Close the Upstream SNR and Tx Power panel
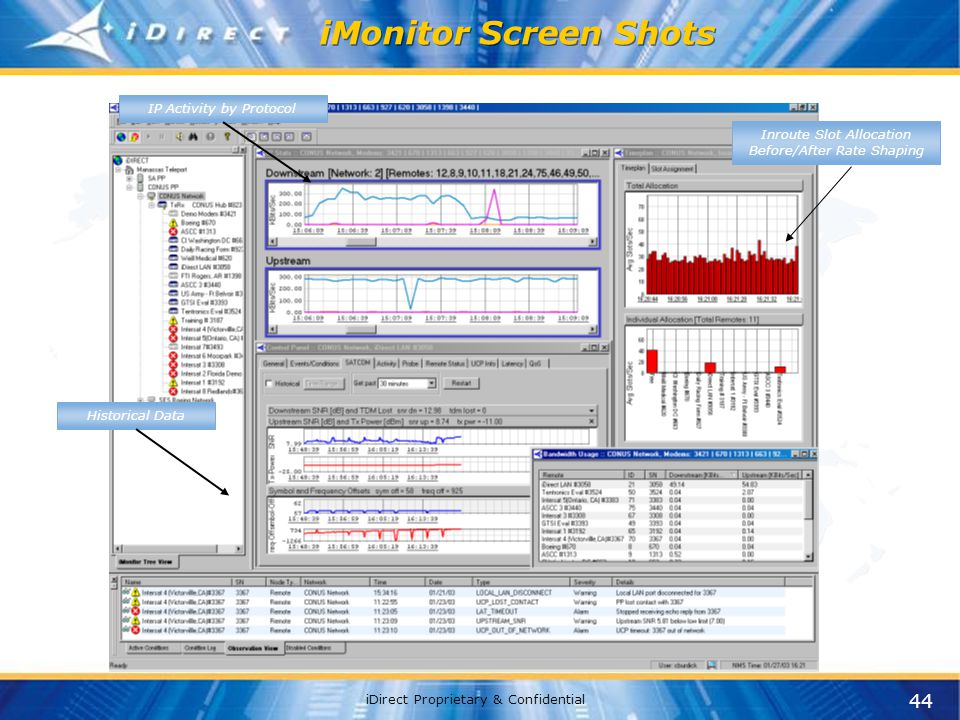Screen dimensions: 960x720 point(591,422)
